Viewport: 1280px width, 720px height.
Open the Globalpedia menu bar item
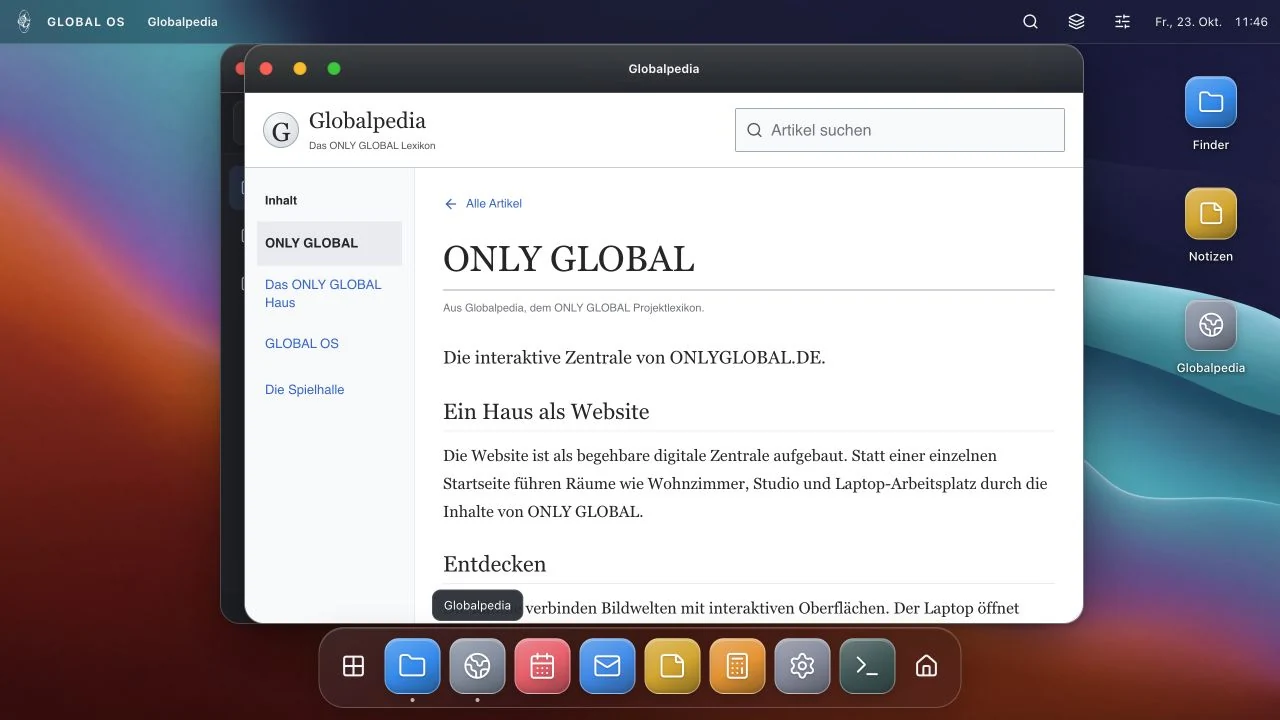[182, 22]
